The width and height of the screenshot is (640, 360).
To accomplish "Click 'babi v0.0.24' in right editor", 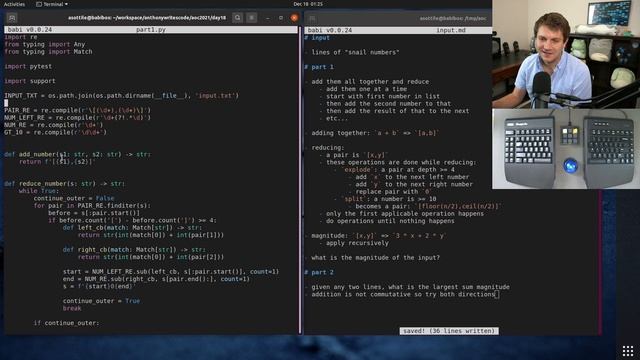I will (x=330, y=30).
